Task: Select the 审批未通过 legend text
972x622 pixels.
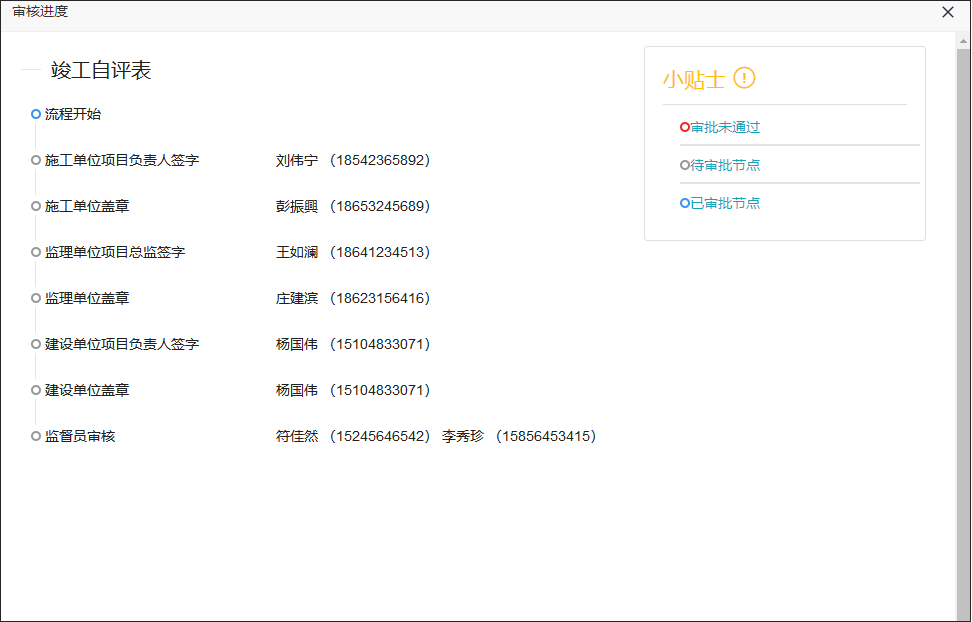Action: 725,127
